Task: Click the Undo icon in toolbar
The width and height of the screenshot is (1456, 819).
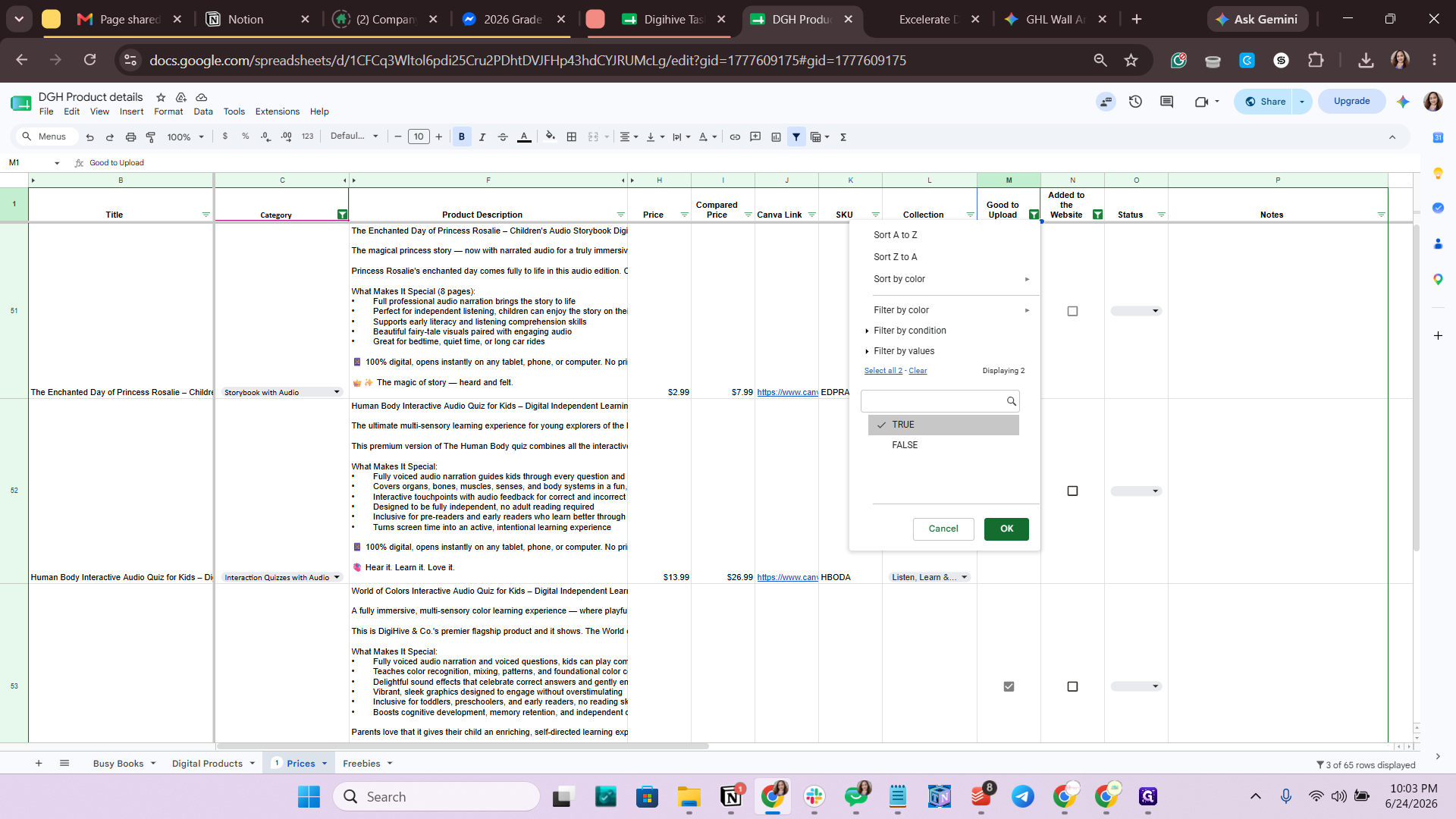Action: tap(89, 137)
